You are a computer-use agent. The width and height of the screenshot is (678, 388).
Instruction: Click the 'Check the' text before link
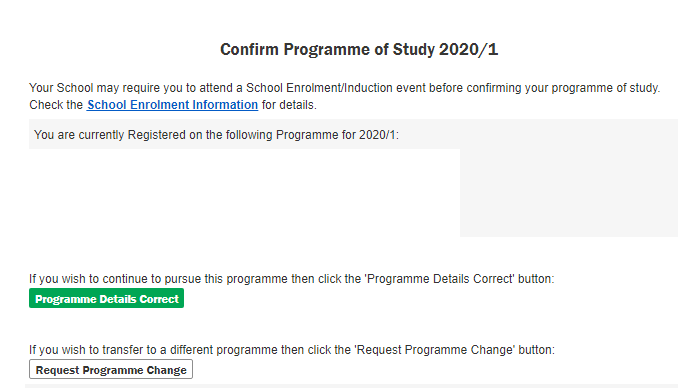pyautogui.click(x=56, y=105)
